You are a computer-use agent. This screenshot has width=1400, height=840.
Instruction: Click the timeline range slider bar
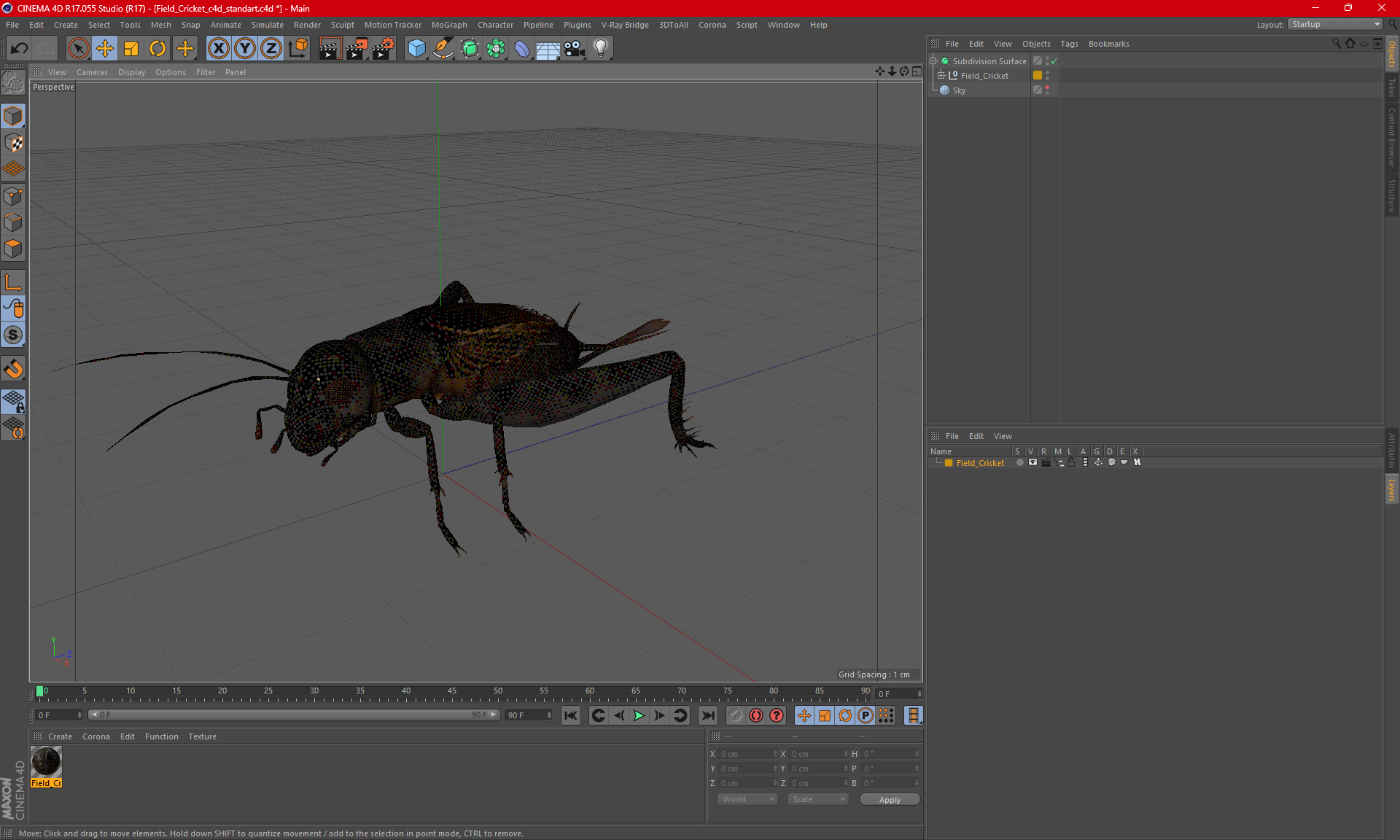pos(294,715)
